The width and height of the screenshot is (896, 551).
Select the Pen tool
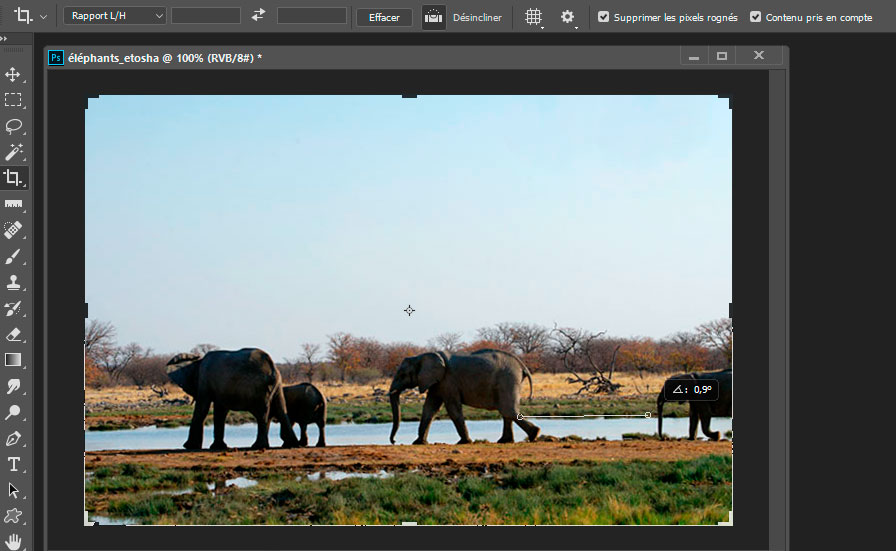coord(13,438)
